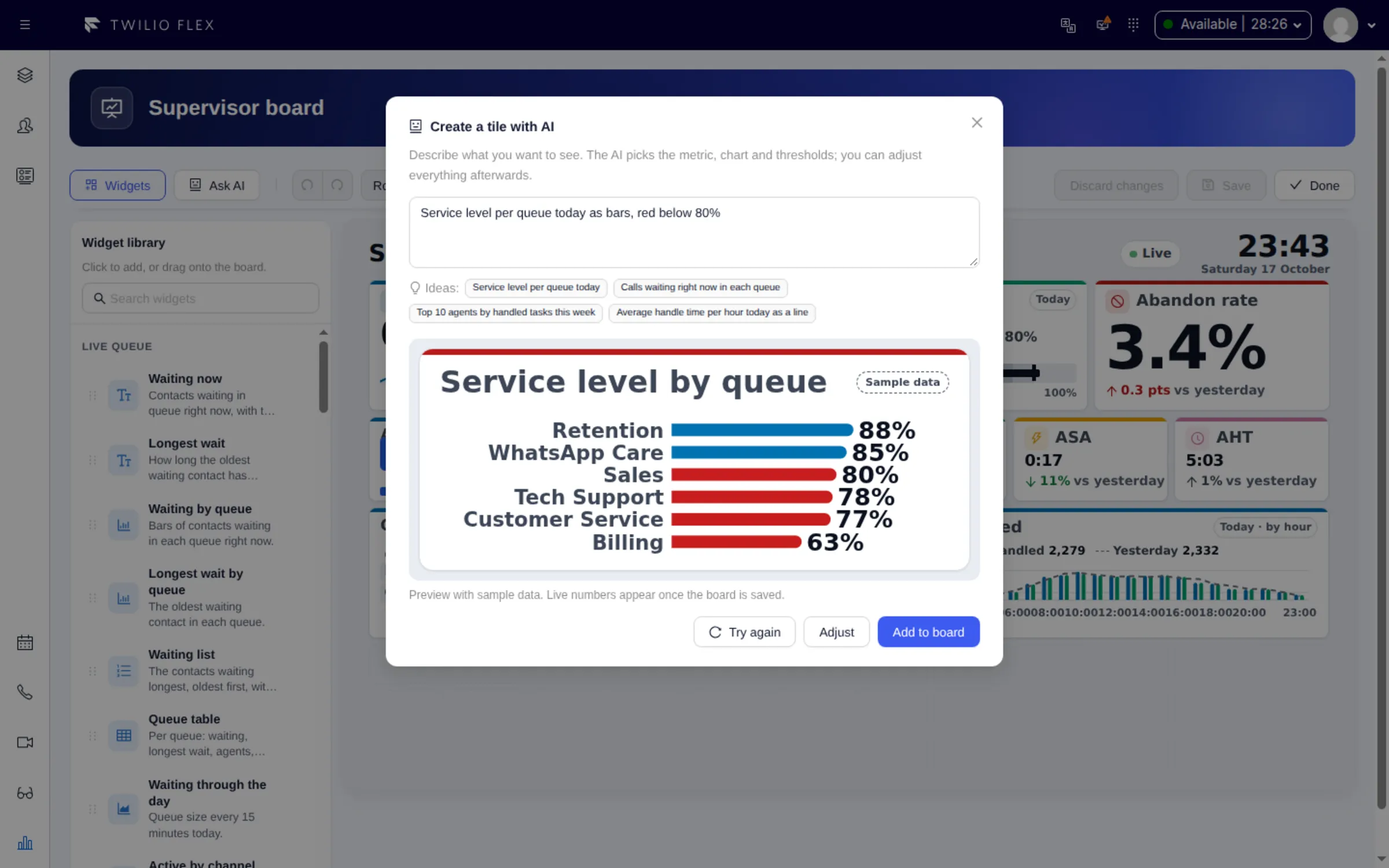Click the redo arrow in board toolbar

337,185
